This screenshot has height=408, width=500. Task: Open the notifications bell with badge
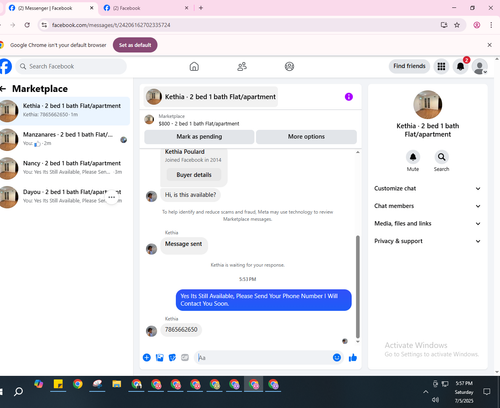pos(460,66)
